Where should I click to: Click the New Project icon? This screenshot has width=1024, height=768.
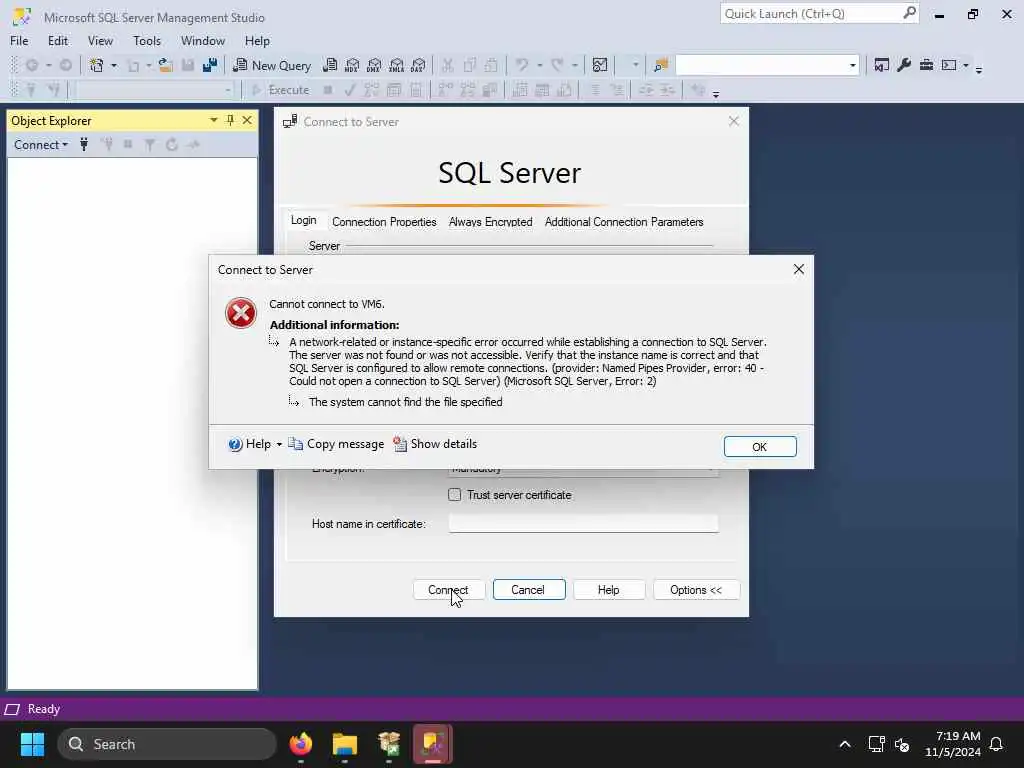click(97, 65)
